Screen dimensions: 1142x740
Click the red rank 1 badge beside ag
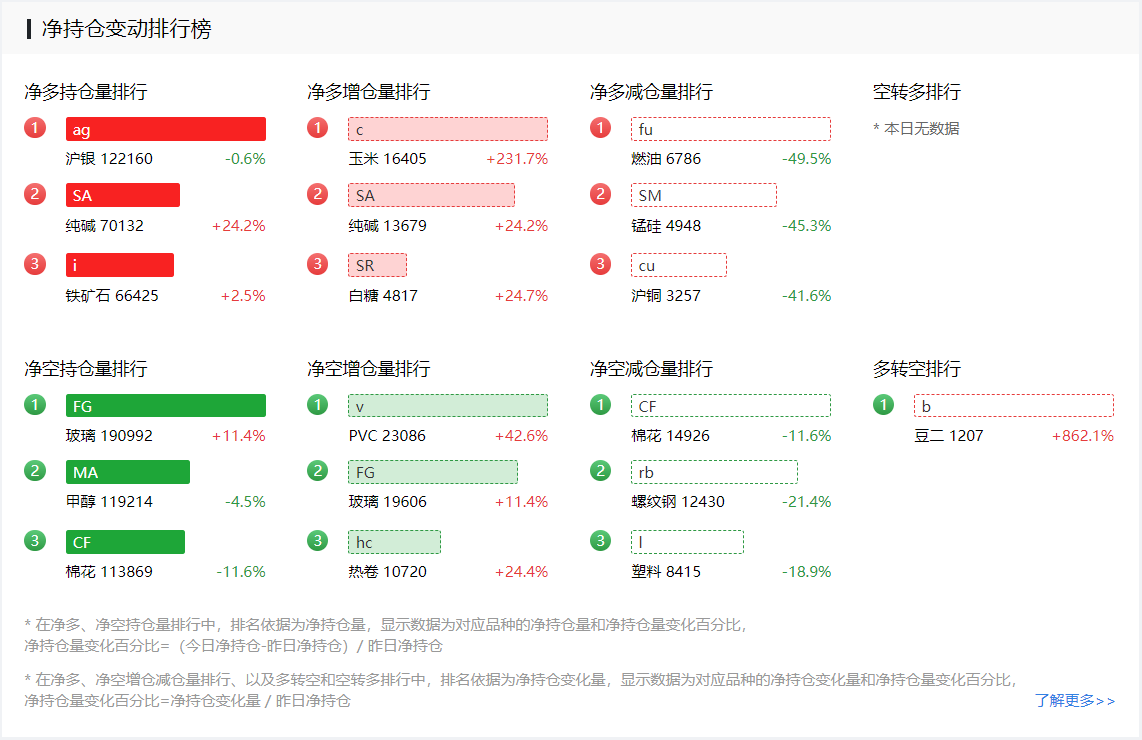click(x=36, y=128)
